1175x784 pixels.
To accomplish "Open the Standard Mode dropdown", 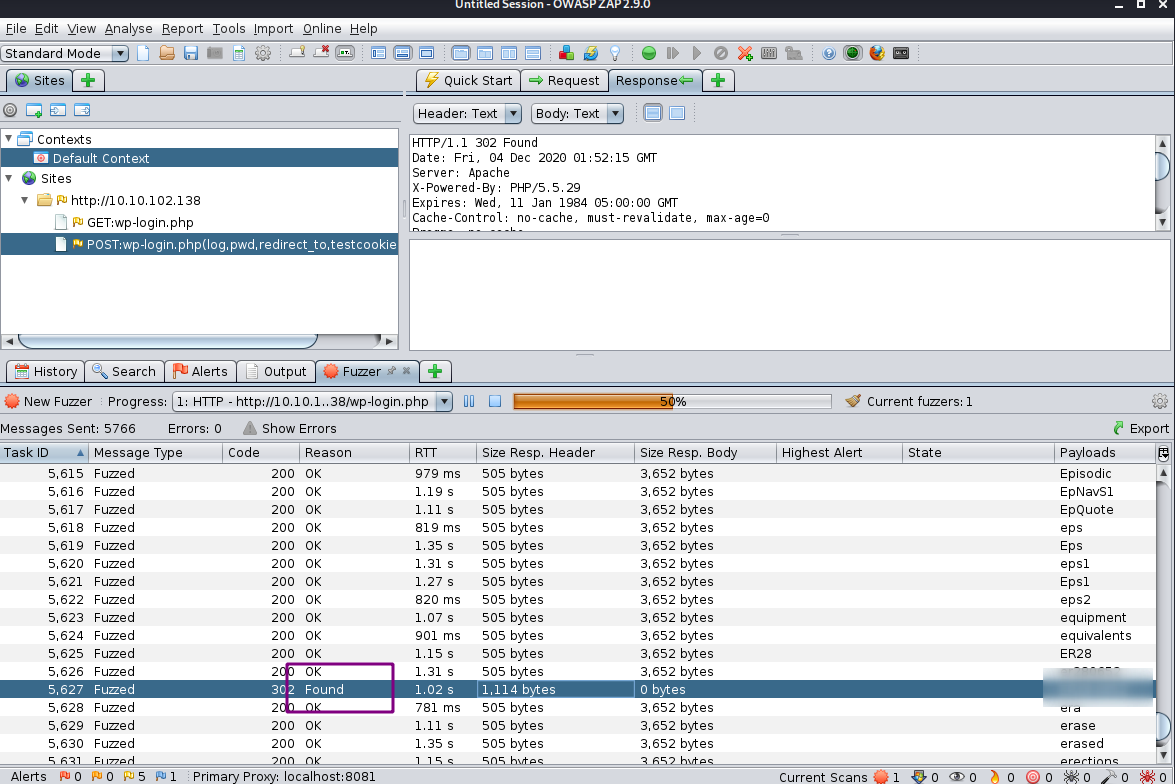I will tap(65, 53).
